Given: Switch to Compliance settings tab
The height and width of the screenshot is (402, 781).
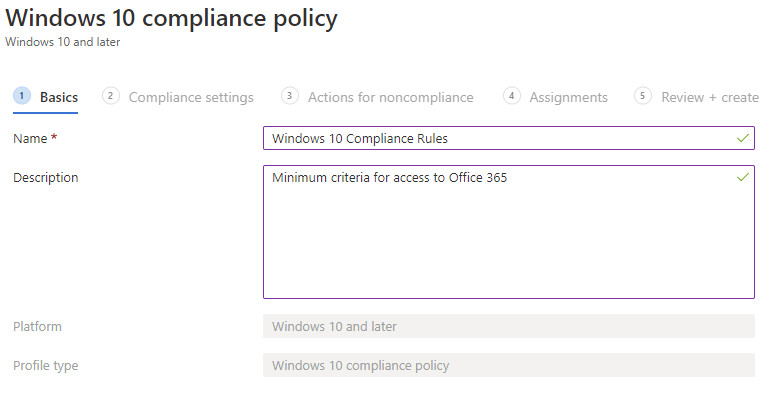Looking at the screenshot, I should point(191,97).
